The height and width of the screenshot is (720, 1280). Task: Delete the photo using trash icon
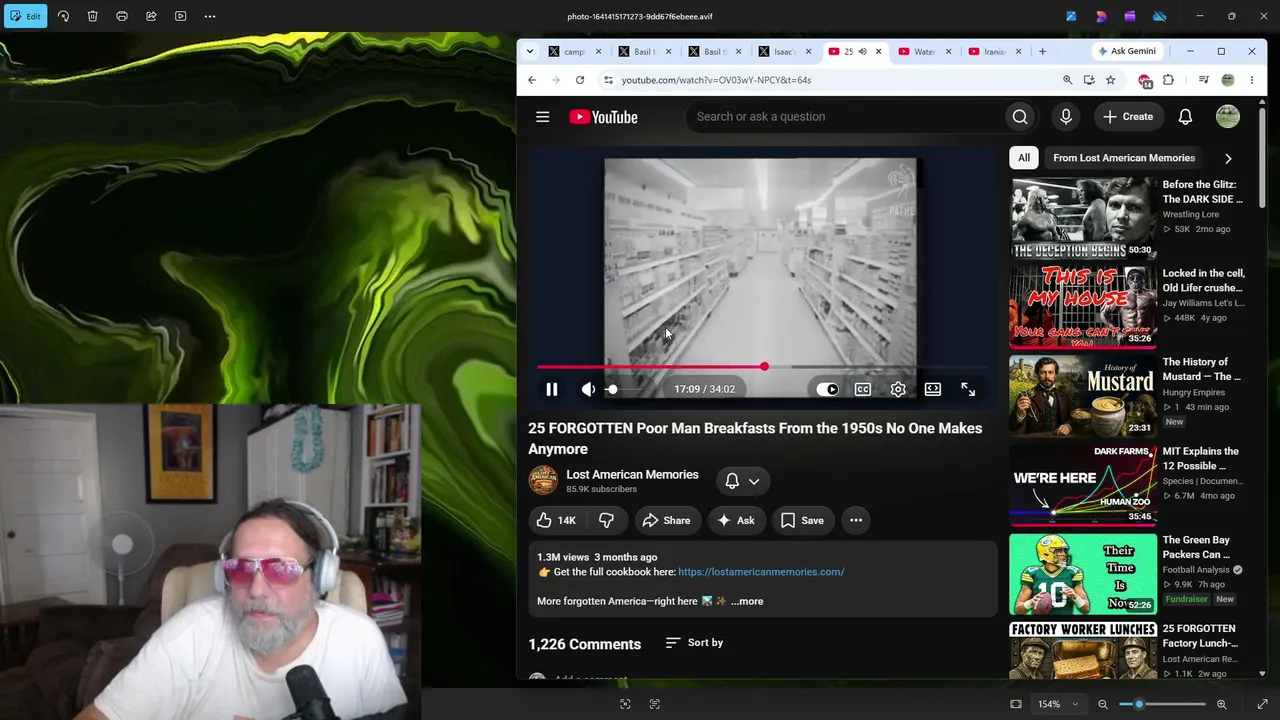tap(92, 16)
